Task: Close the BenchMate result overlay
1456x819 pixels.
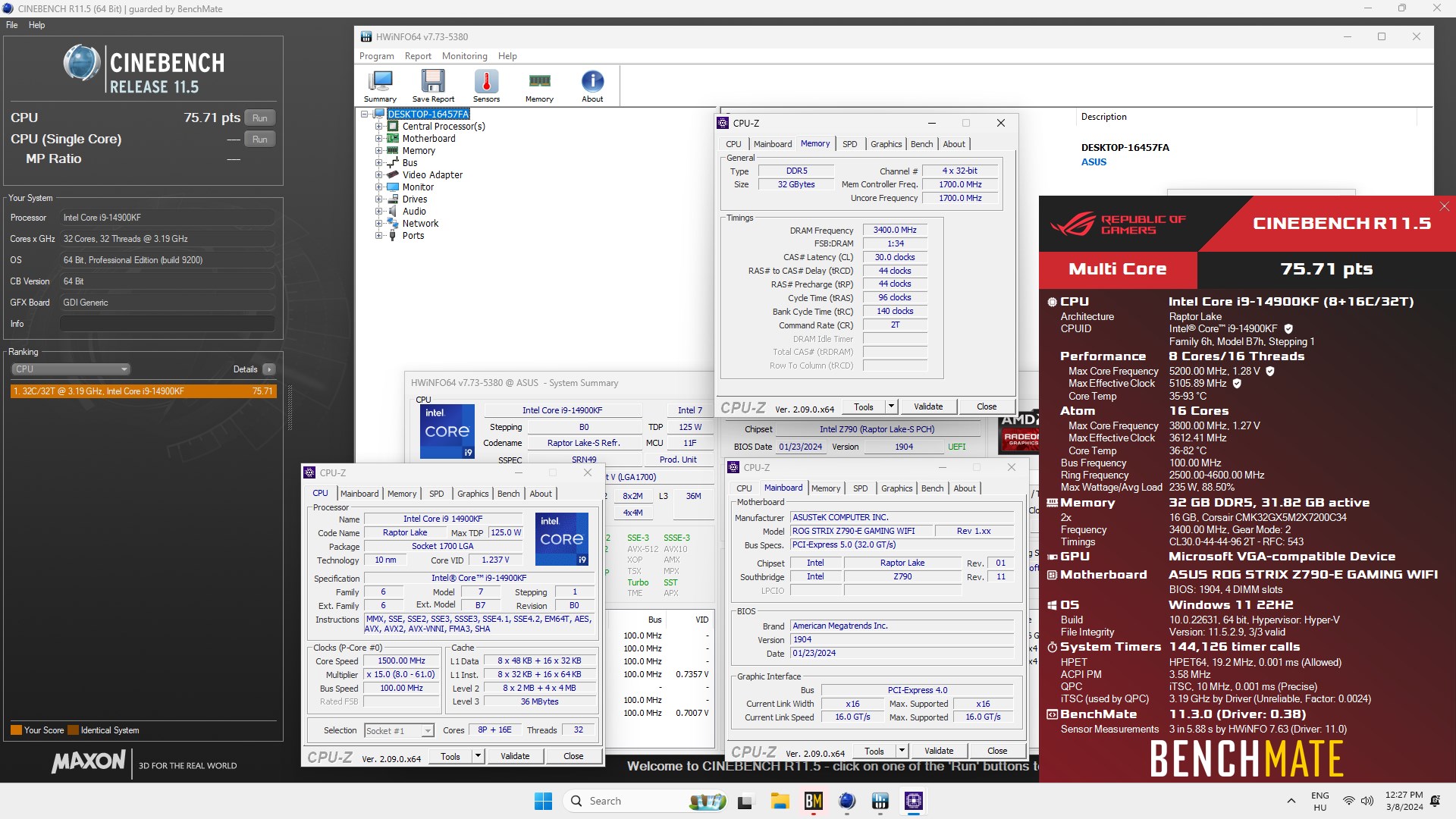Action: pos(1445,206)
